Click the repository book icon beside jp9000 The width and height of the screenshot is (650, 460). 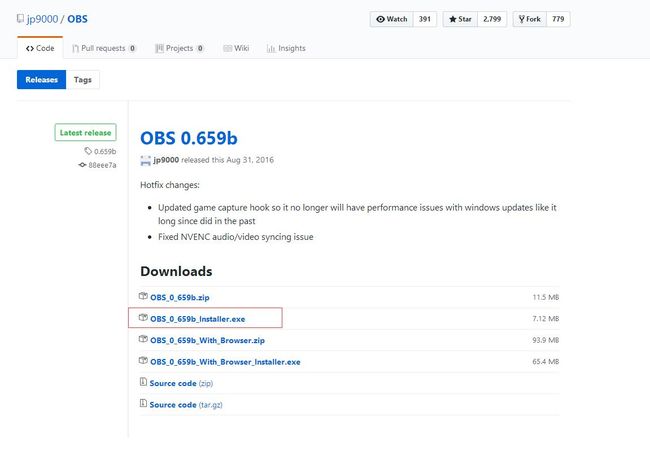click(20, 19)
